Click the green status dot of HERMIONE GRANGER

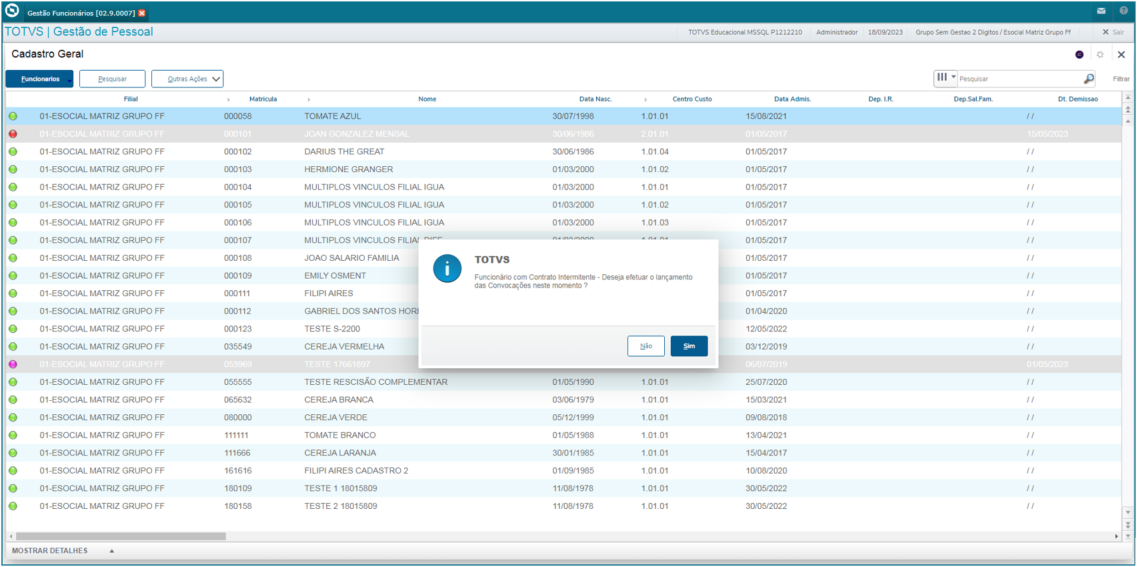point(13,170)
